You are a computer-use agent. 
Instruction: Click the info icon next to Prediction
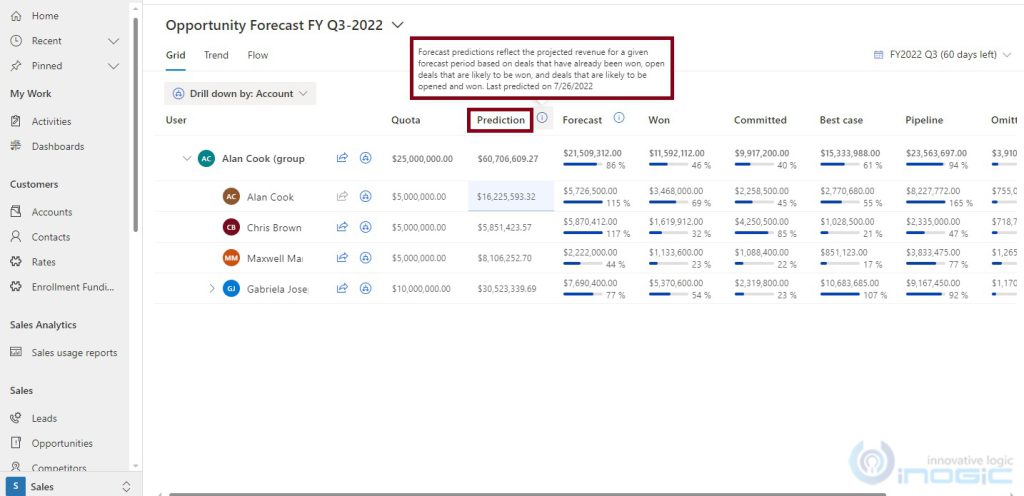[542, 118]
